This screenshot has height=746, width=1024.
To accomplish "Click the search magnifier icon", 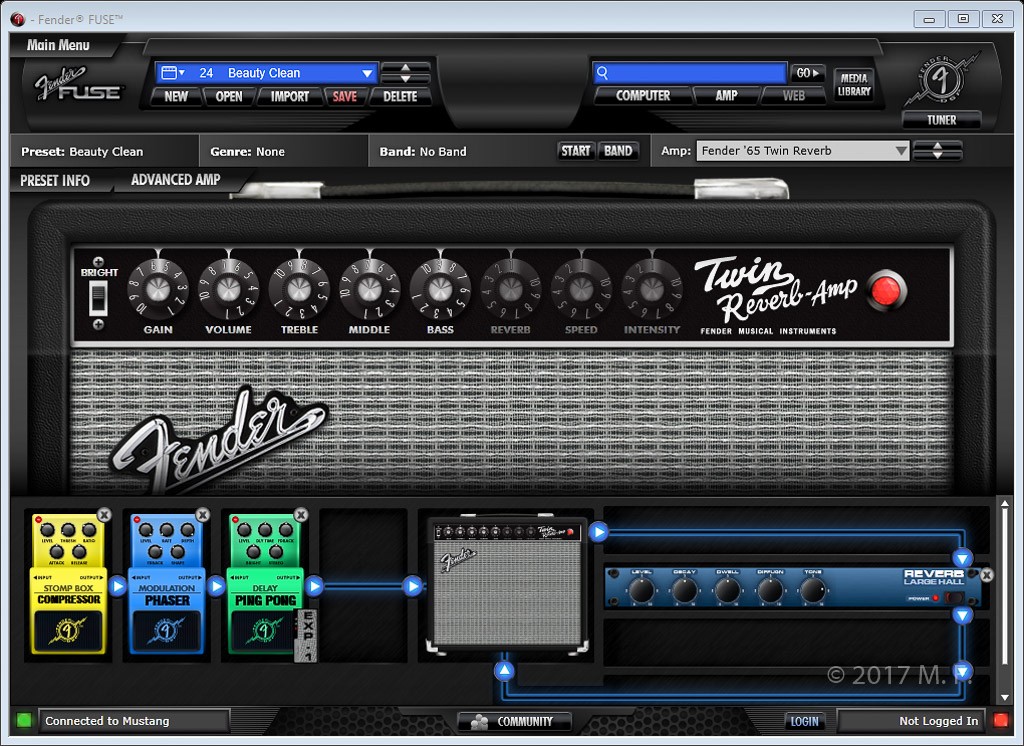I will [602, 73].
